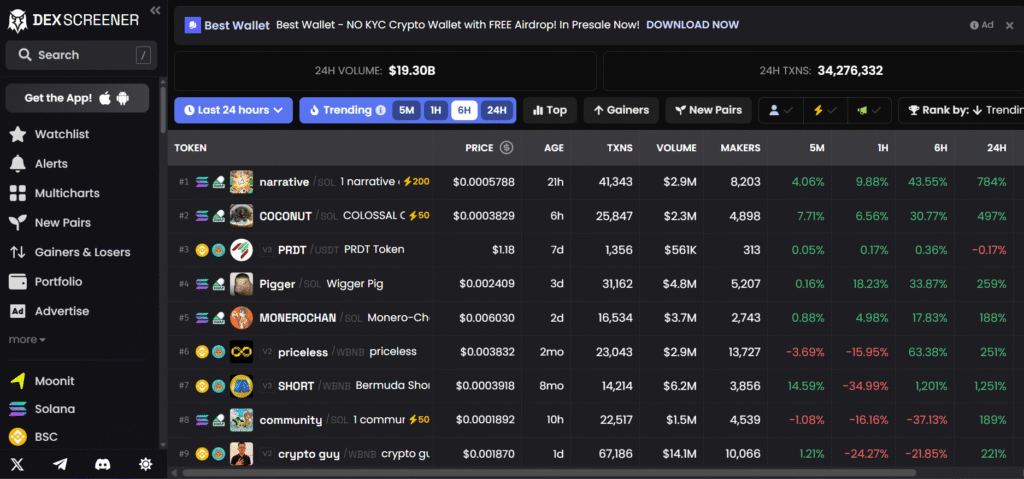Open Gainers & Losers arrows icon
The height and width of the screenshot is (479, 1024).
(17, 252)
